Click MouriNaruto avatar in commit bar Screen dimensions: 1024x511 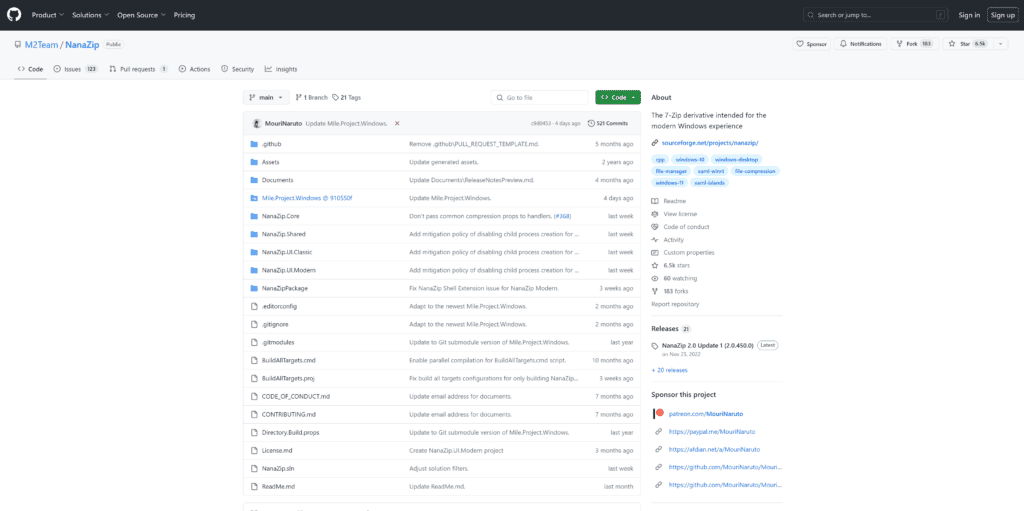(257, 123)
